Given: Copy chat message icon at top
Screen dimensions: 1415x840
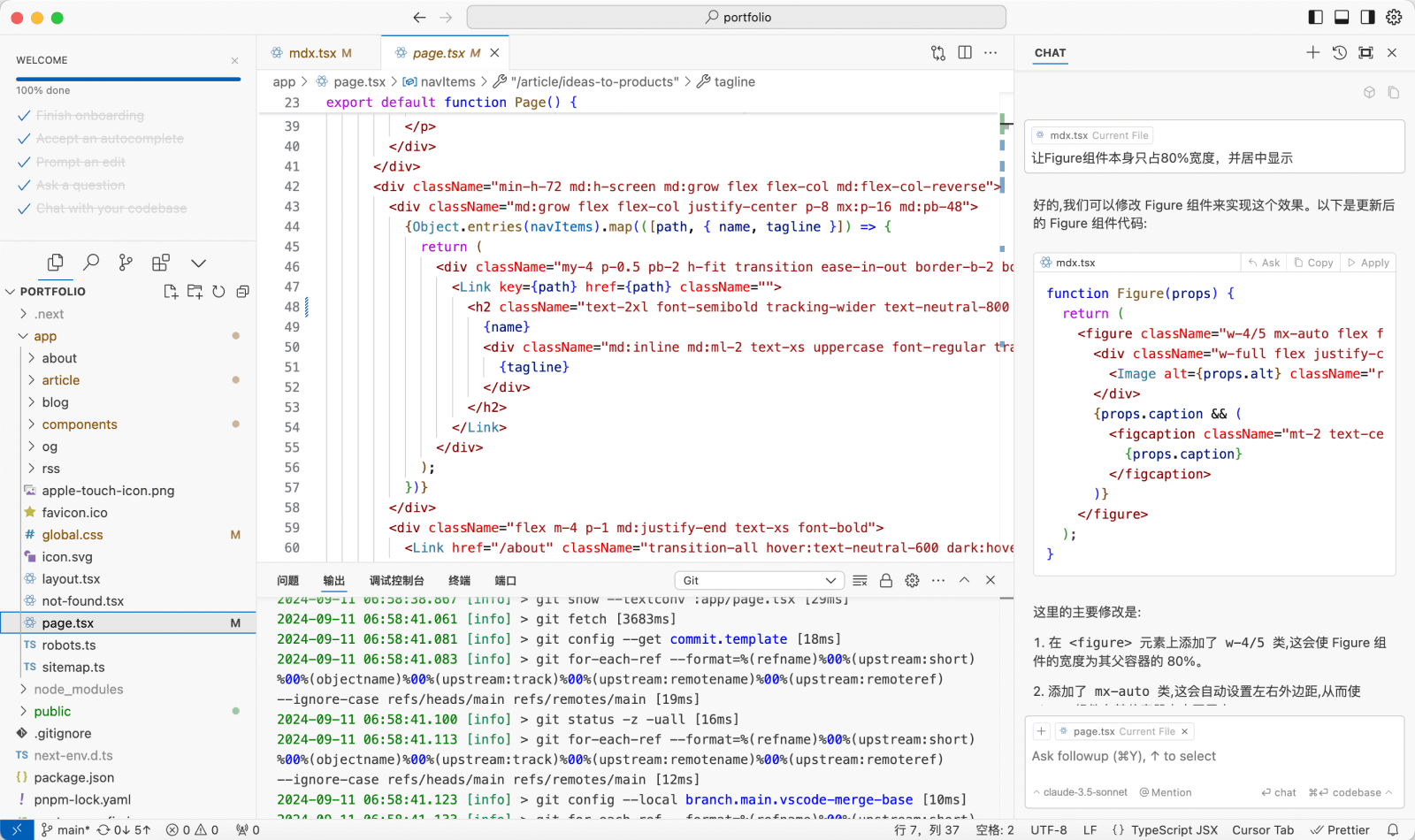Looking at the screenshot, I should (x=1394, y=93).
